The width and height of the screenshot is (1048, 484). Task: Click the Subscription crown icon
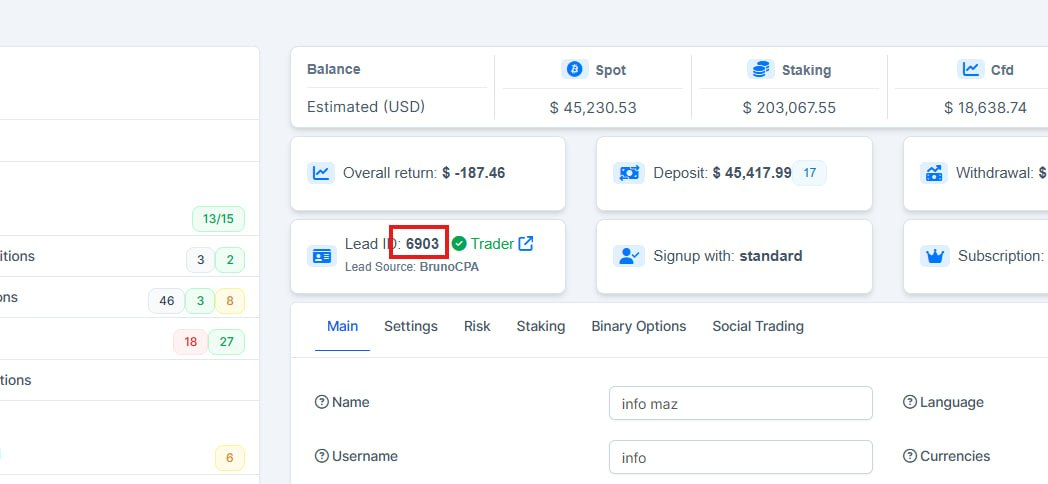[934, 255]
